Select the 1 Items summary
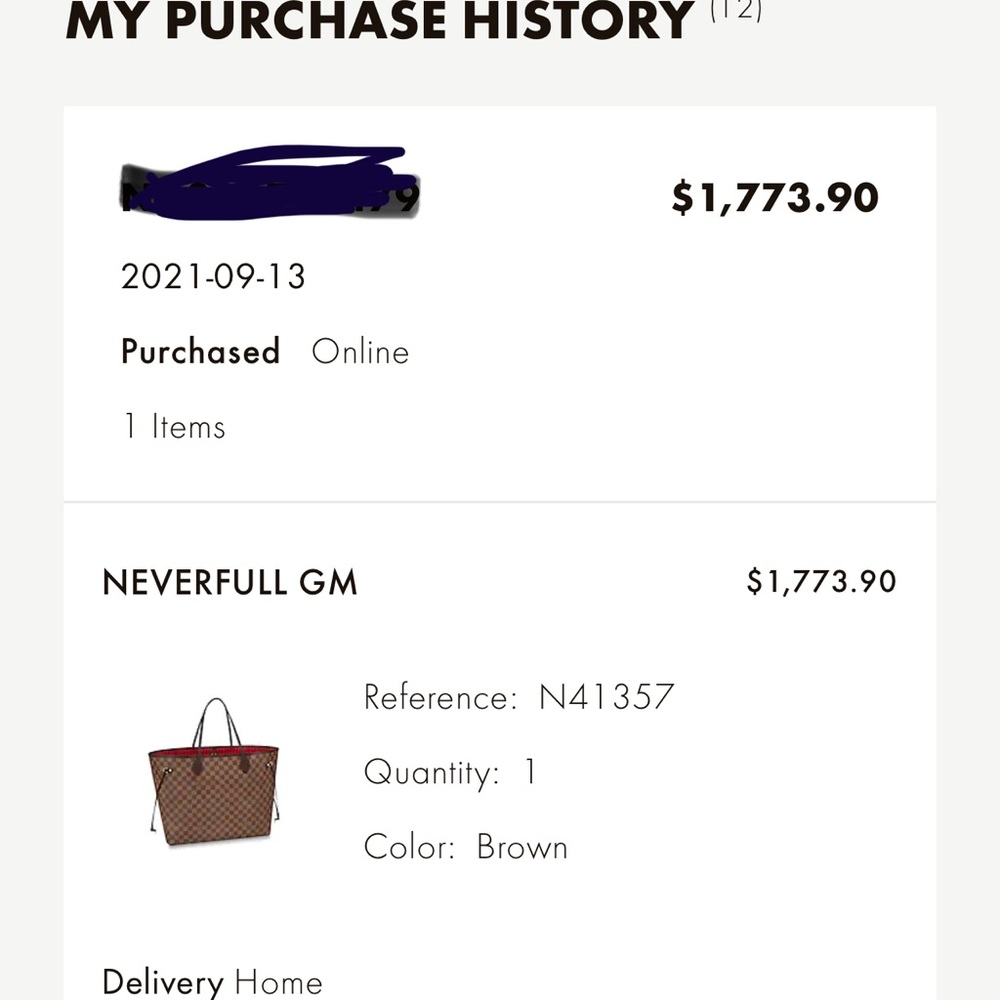 172,425
